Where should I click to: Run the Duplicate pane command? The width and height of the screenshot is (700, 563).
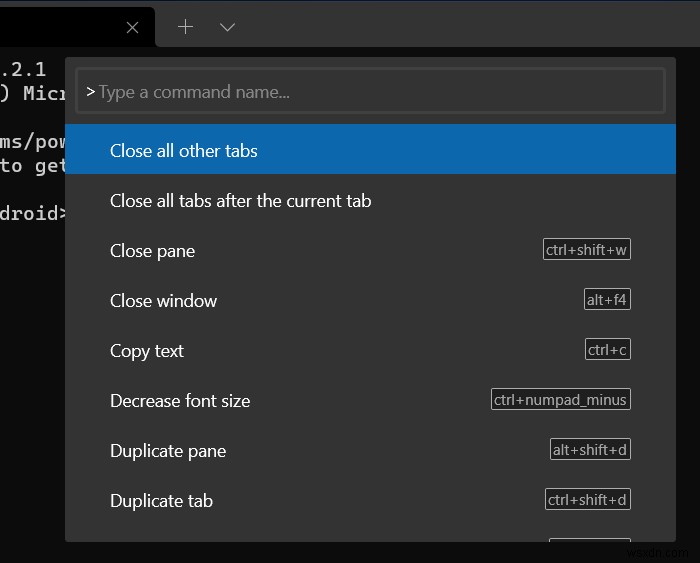click(x=168, y=451)
